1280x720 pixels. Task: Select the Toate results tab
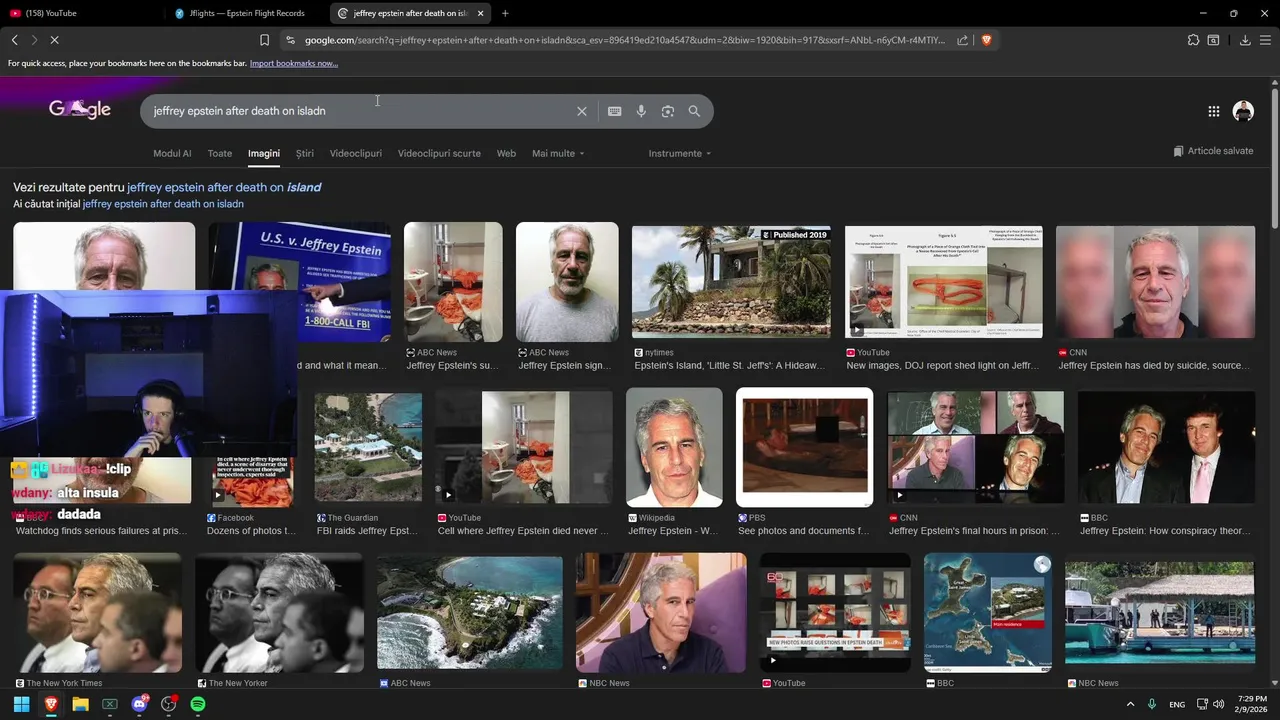click(x=220, y=153)
